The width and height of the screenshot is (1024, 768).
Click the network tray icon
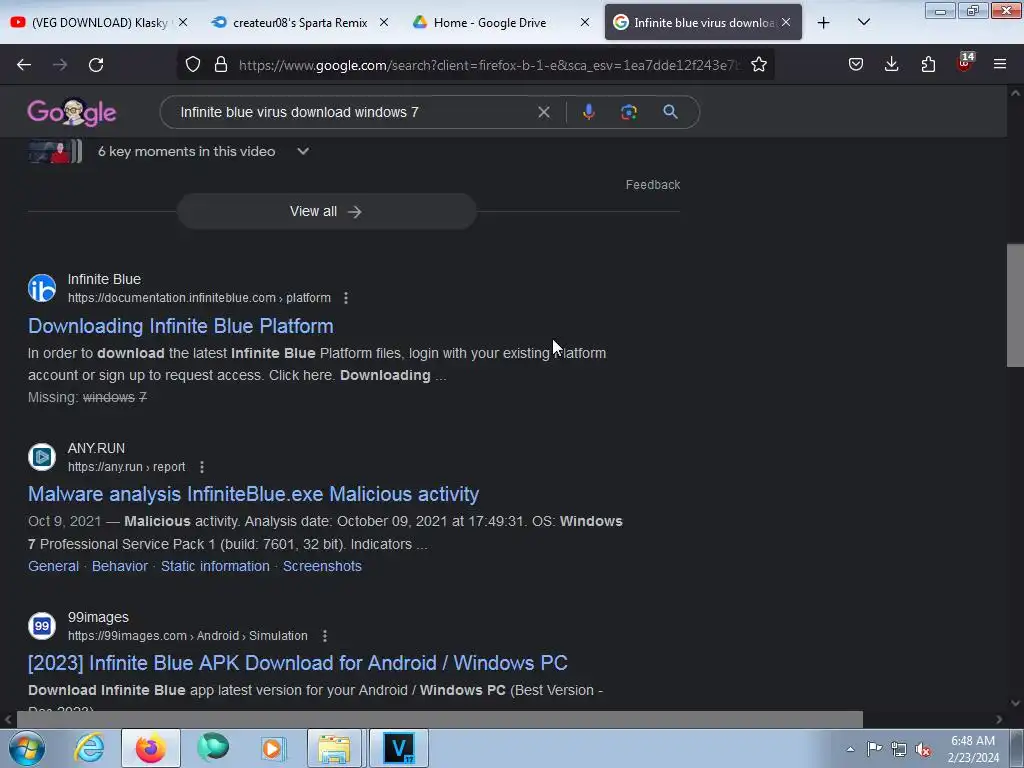[x=899, y=749]
